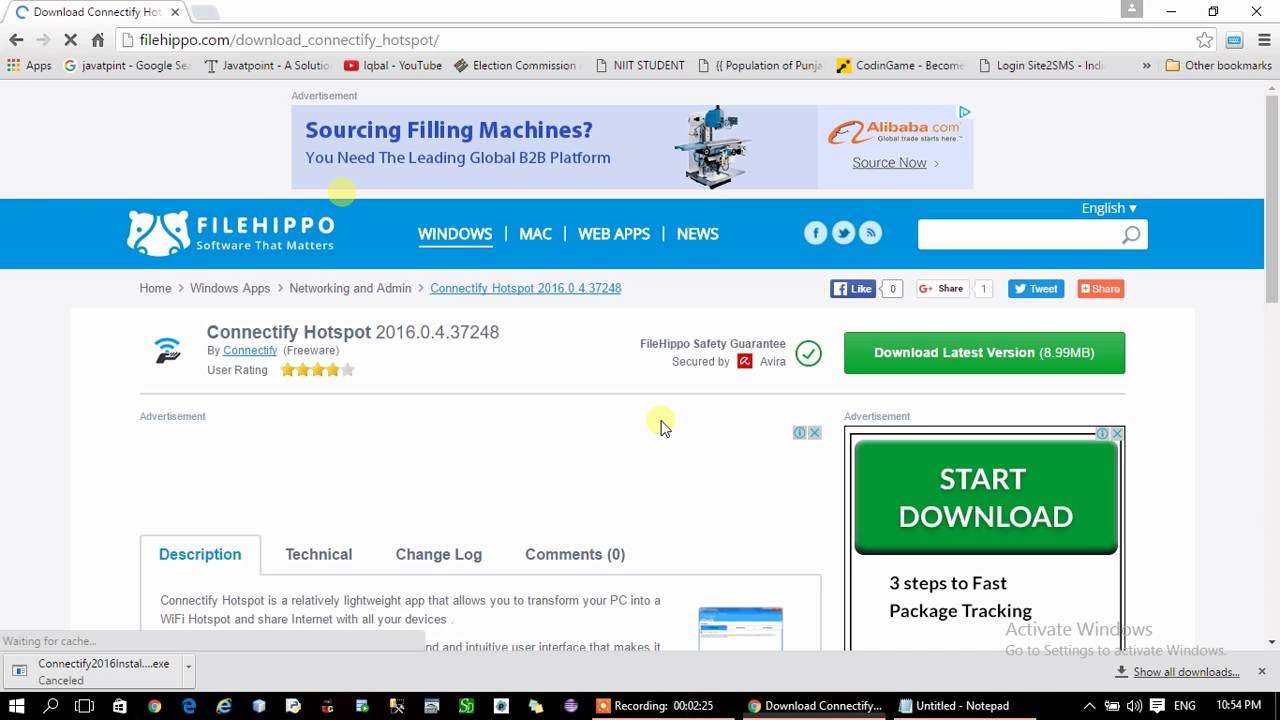Switch to the Comments (0) tab
1280x720 pixels.
[x=575, y=554]
